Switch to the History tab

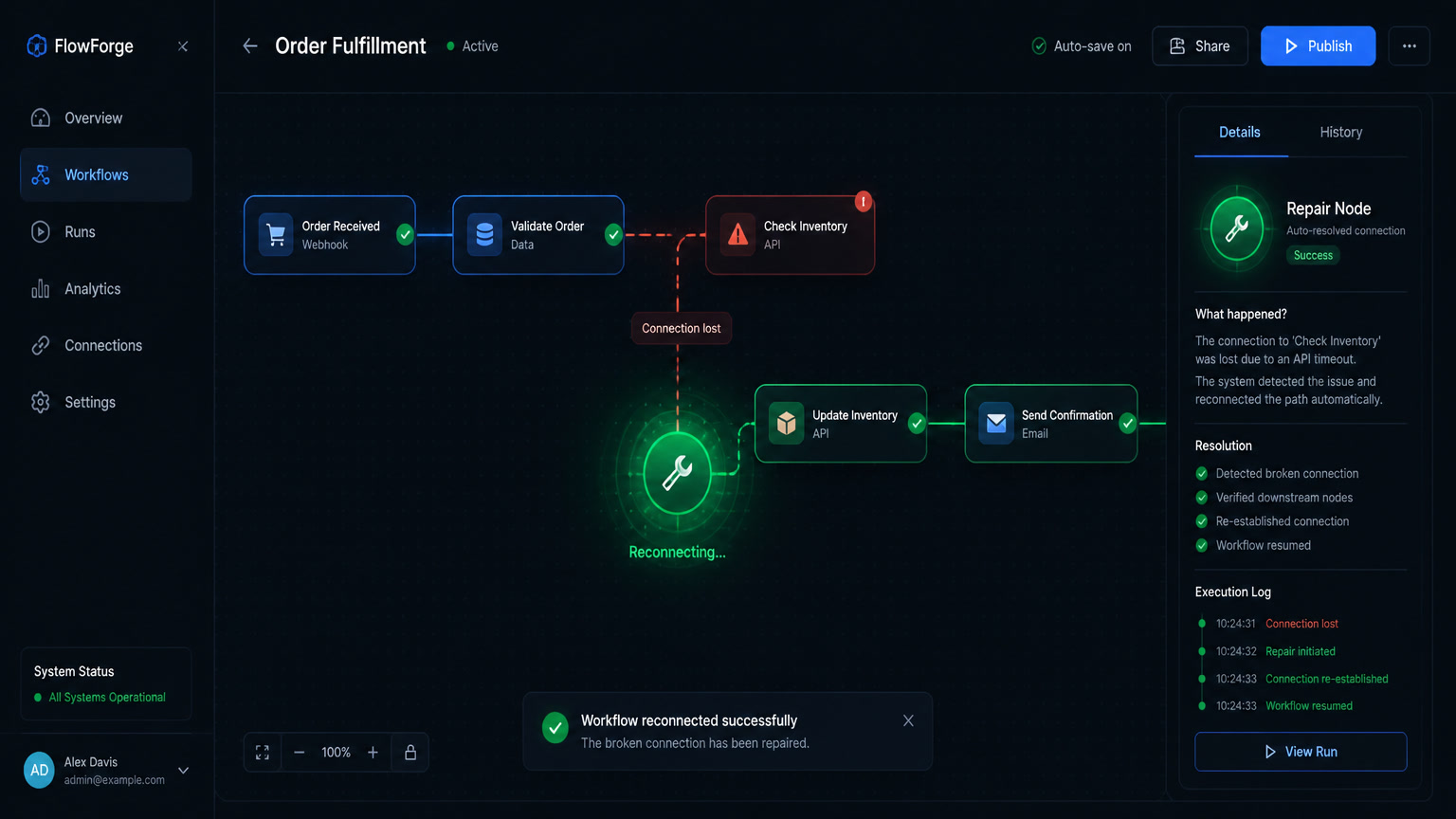tap(1341, 132)
